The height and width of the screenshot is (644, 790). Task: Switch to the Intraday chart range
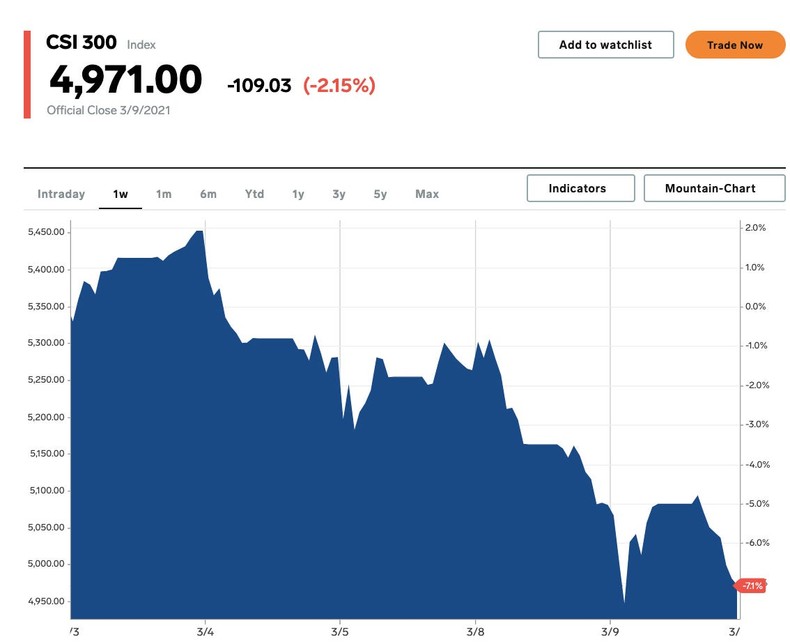point(61,194)
